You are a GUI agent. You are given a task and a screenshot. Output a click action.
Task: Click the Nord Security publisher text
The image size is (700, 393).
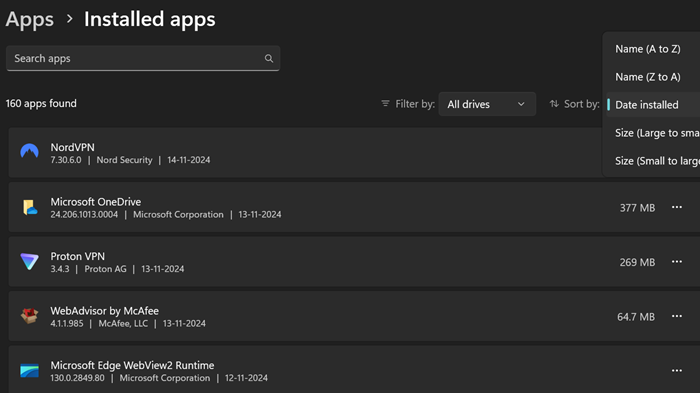click(x=125, y=160)
